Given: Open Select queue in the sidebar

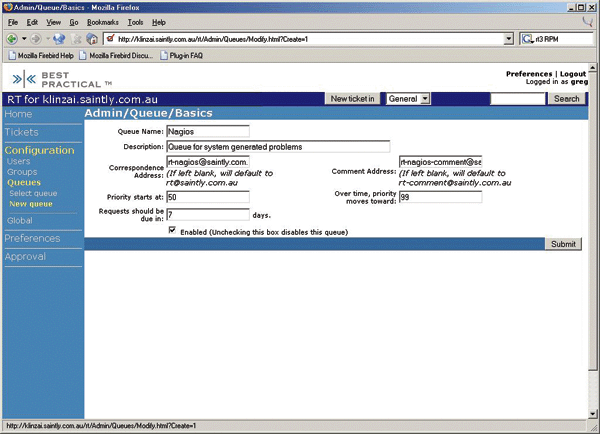Looking at the screenshot, I should click(32, 194).
